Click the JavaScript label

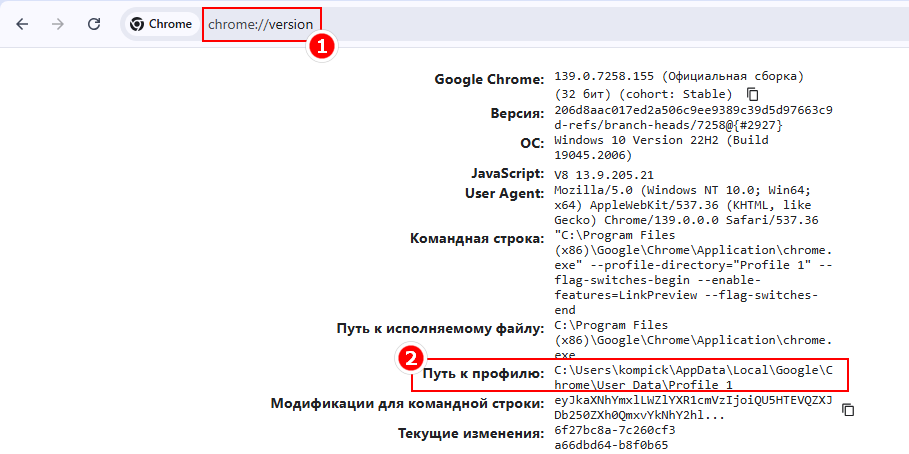[508, 173]
